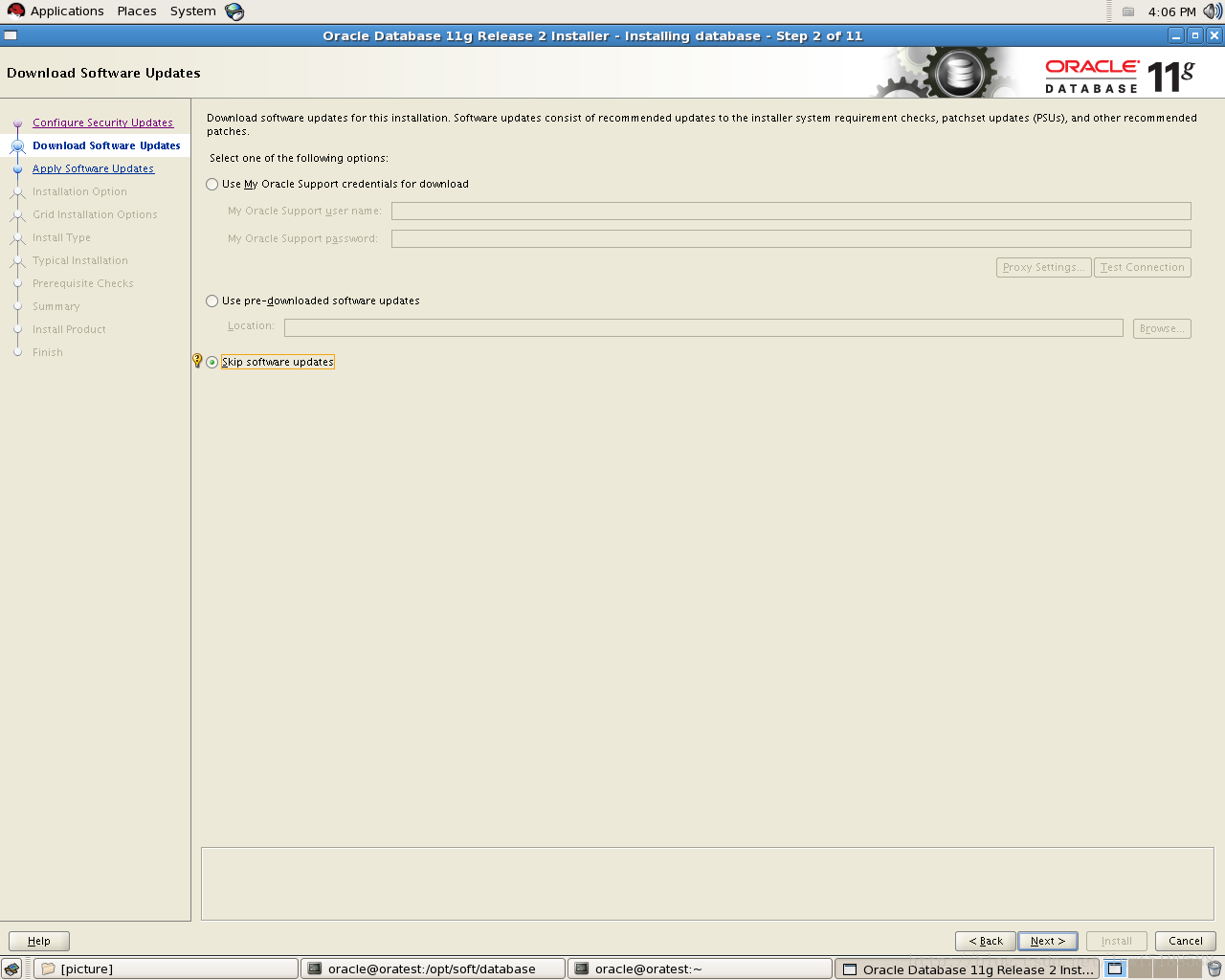
Task: Select Use pre-downloaded software updates option
Action: (212, 301)
